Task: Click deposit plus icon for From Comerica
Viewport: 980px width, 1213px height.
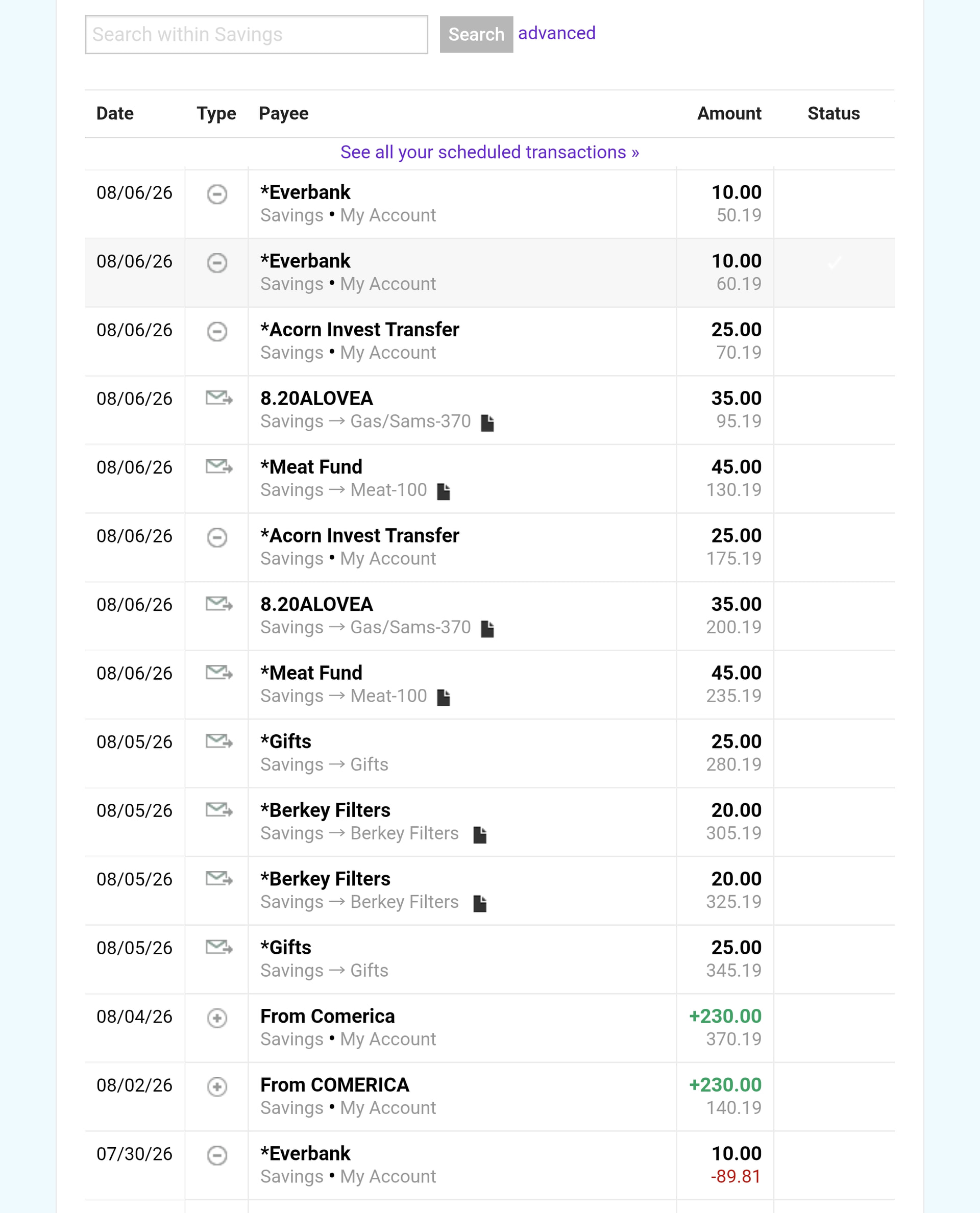Action: pyautogui.click(x=217, y=1018)
